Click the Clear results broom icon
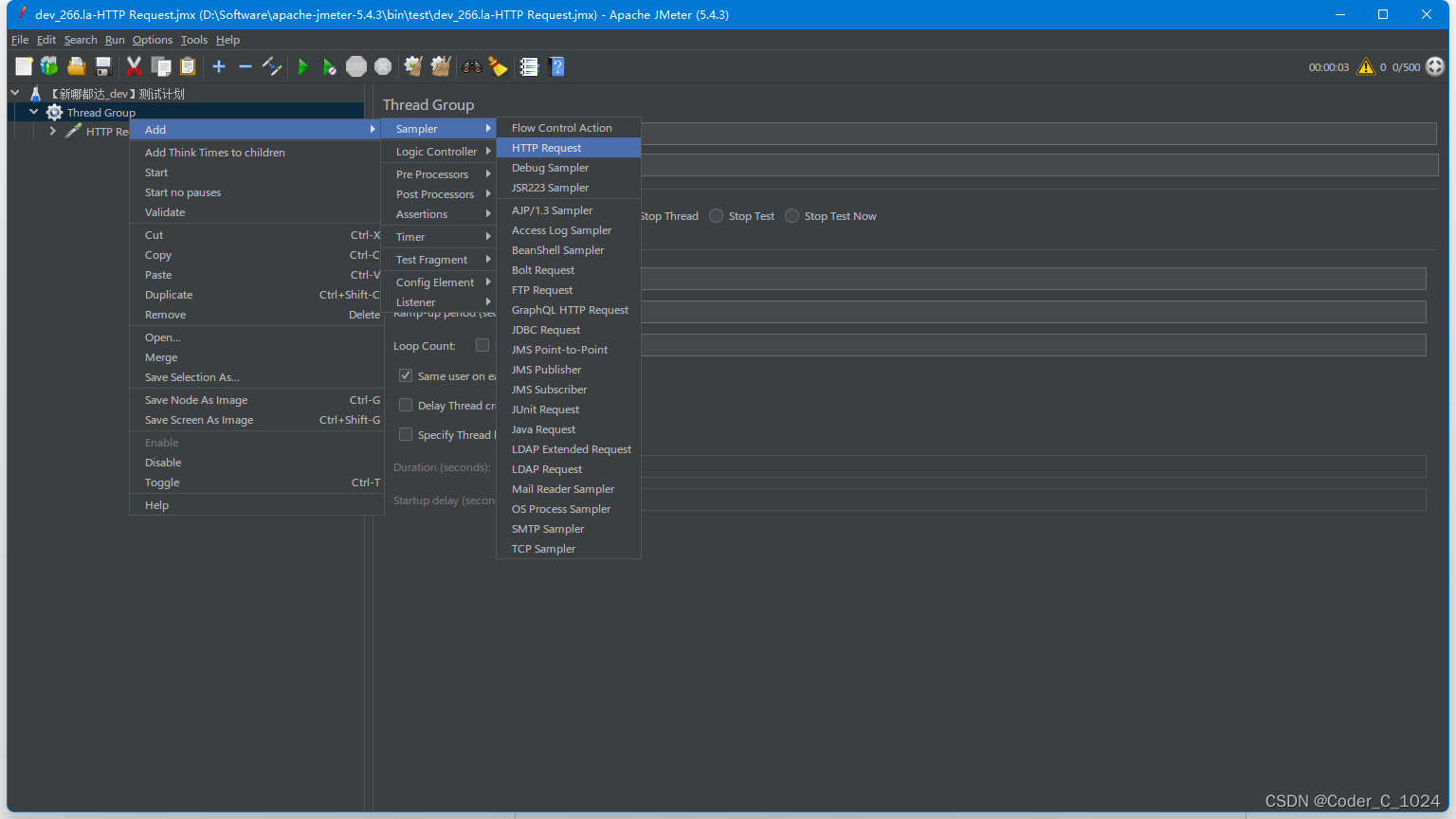Image resolution: width=1456 pixels, height=819 pixels. pos(413,66)
